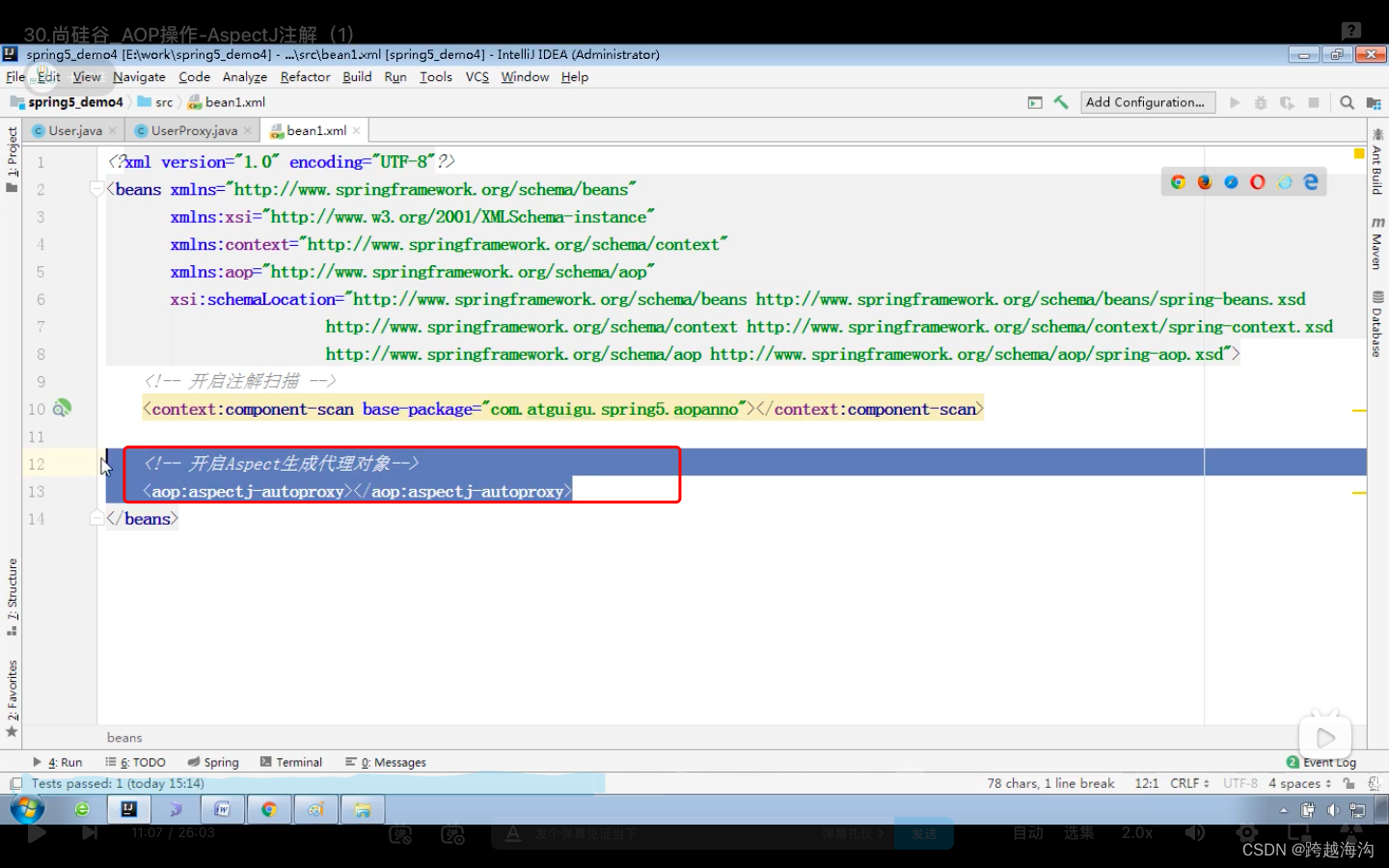Toggle the Structure side panel
This screenshot has width=1389, height=868.
pos(12,597)
